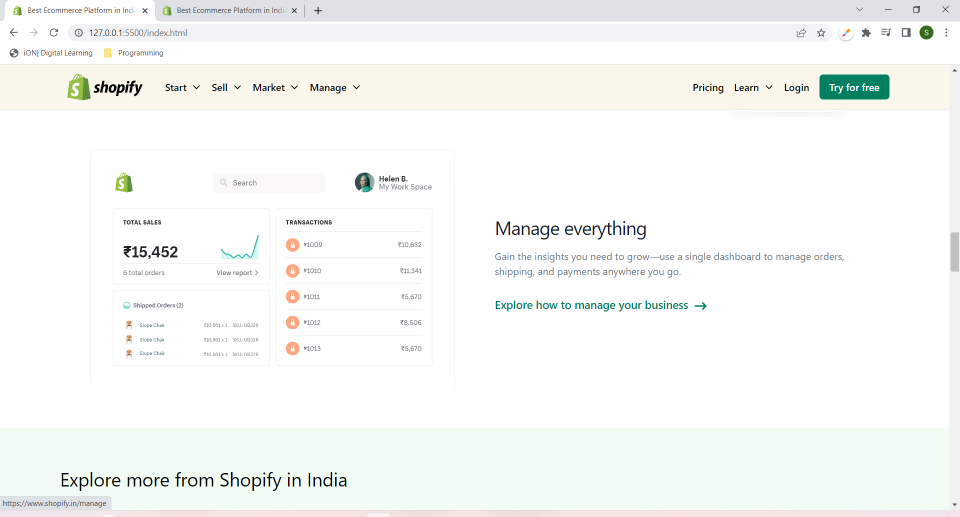Click the site information icon in address bar
960x517 pixels.
pyautogui.click(x=78, y=32)
